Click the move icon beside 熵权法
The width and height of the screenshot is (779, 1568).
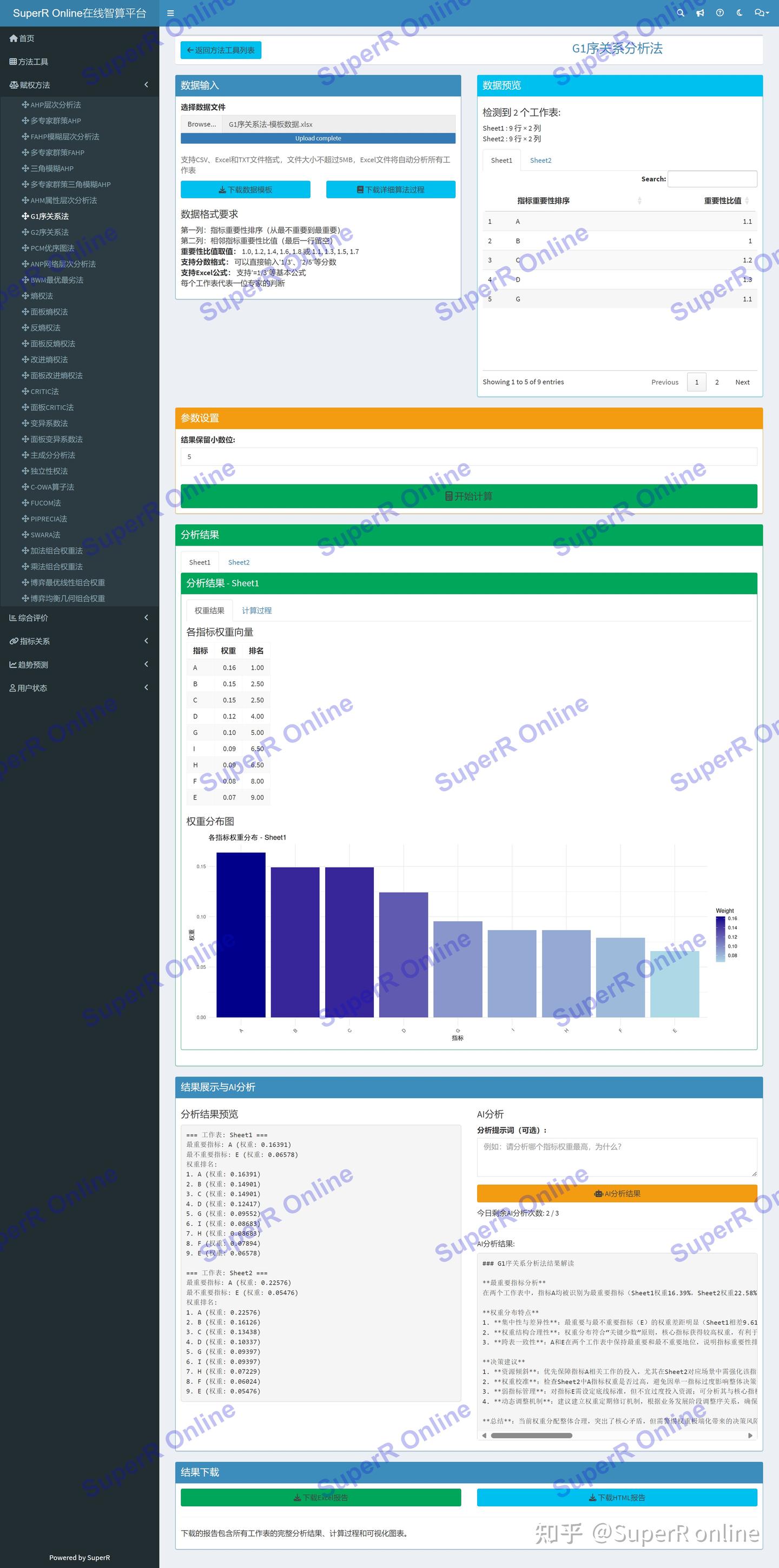point(25,296)
